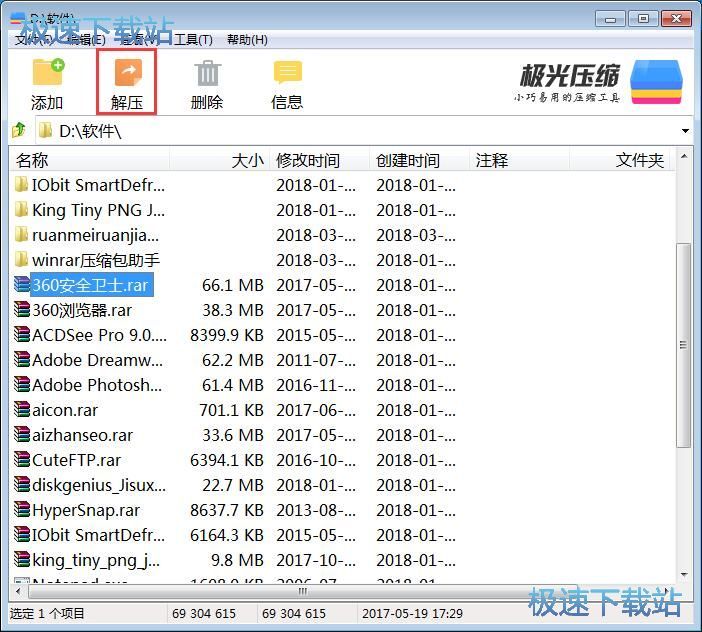Click archive icon of Adobe Dreamw... file
This screenshot has width=702, height=632.
(22, 359)
